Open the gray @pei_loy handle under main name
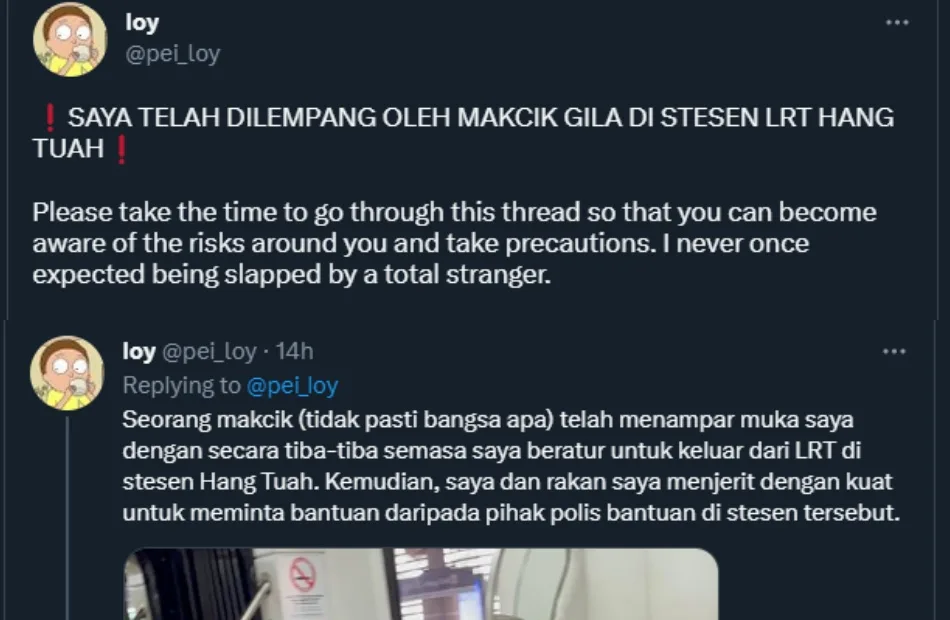Image resolution: width=950 pixels, height=620 pixels. coord(173,54)
